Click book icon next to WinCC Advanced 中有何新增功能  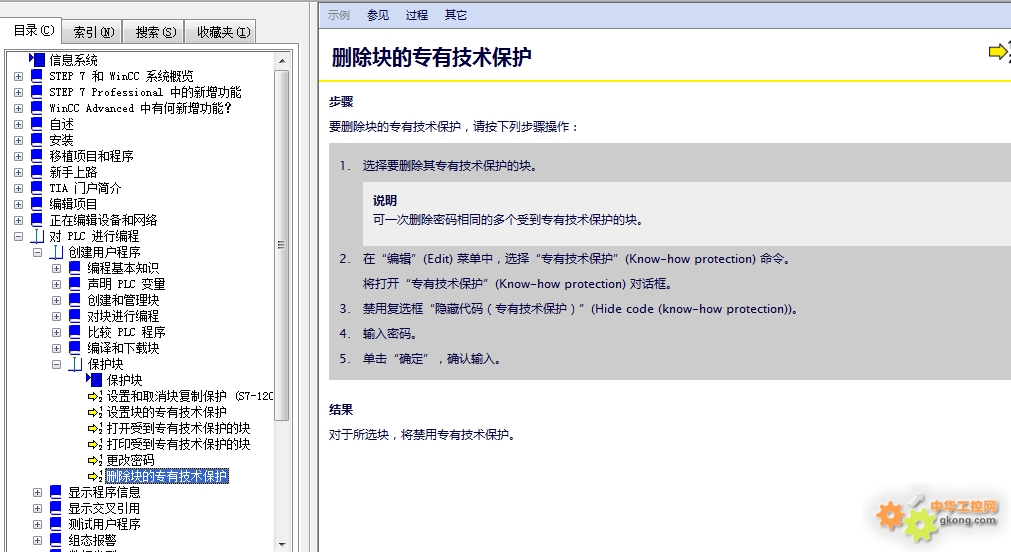pyautogui.click(x=37, y=108)
